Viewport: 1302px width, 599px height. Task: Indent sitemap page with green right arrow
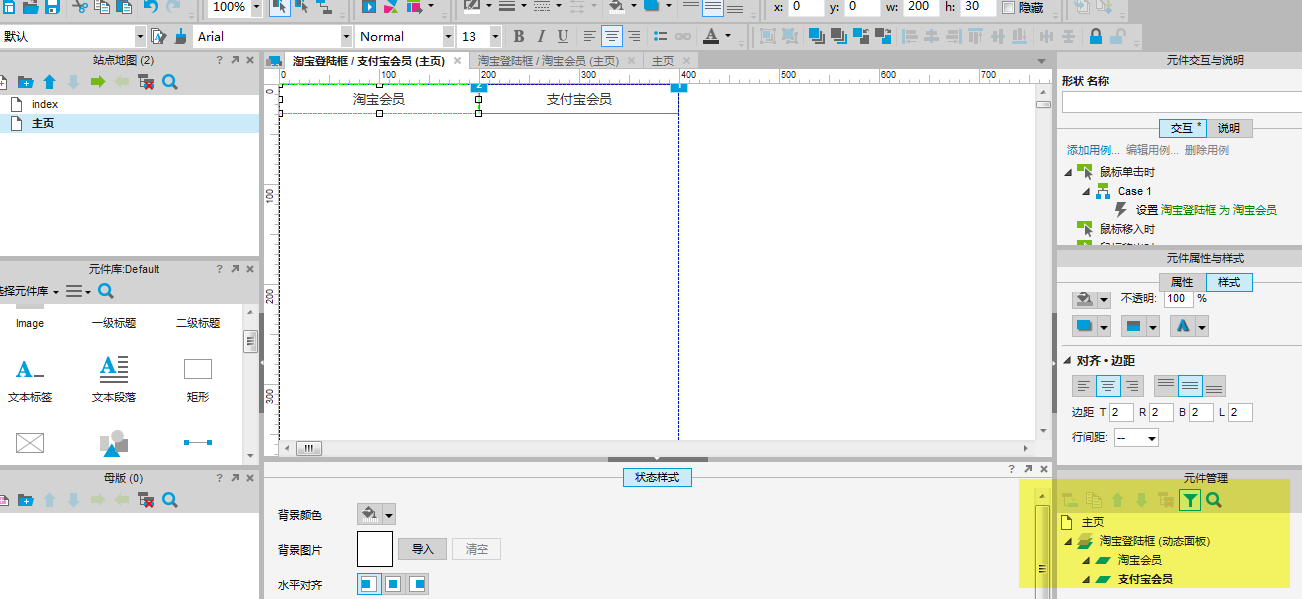97,82
